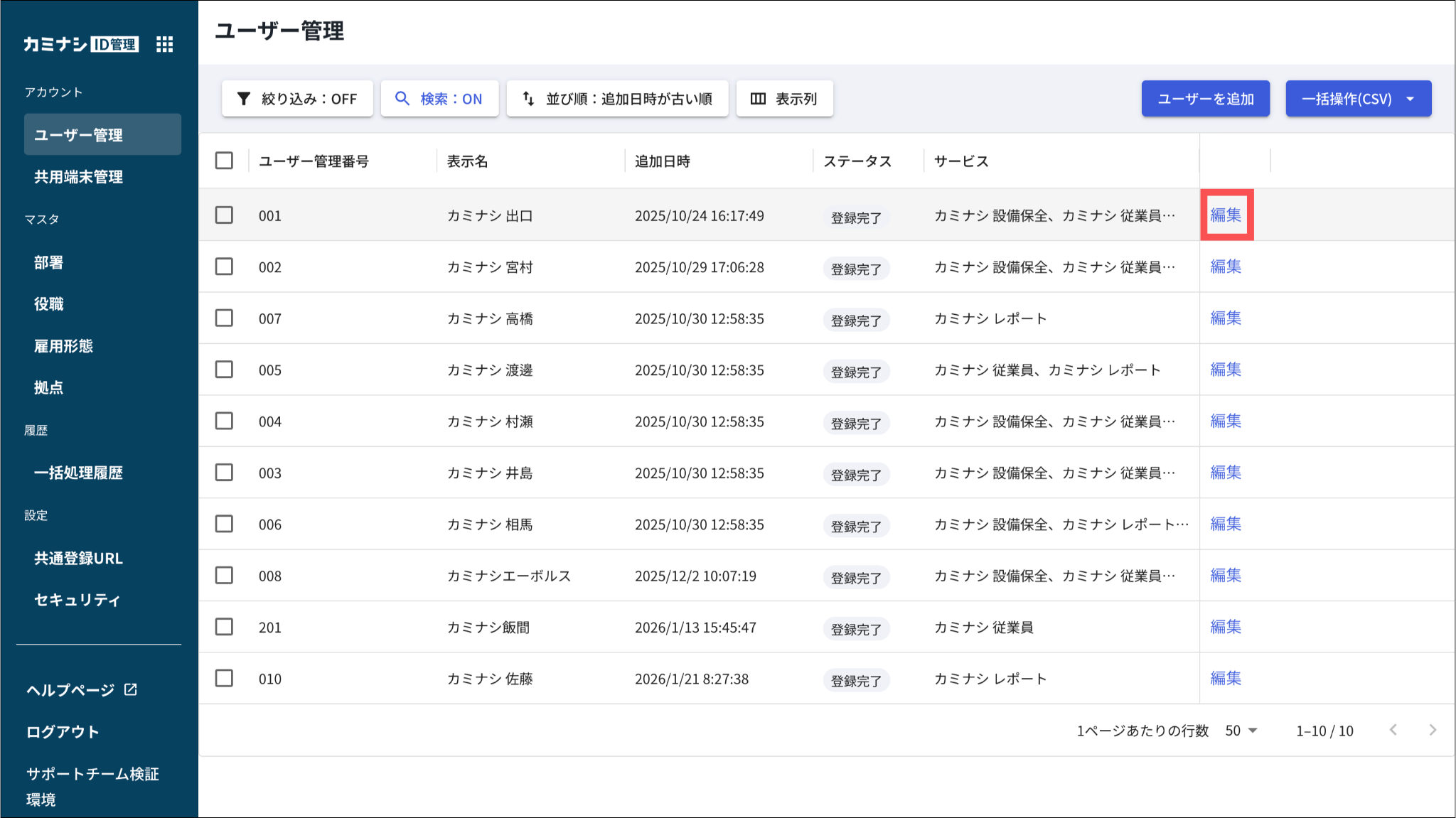Open the apps grid icon
This screenshot has width=1456, height=818.
click(x=164, y=44)
